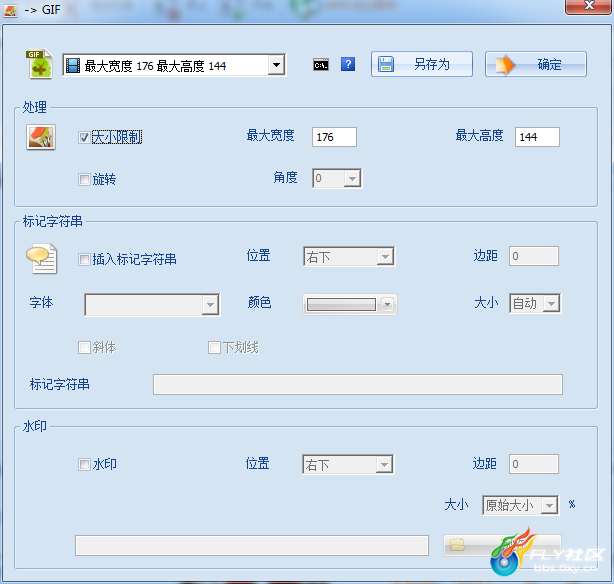Open the watermark size 原始大小 dropdown
614x584 pixels.
(521, 505)
